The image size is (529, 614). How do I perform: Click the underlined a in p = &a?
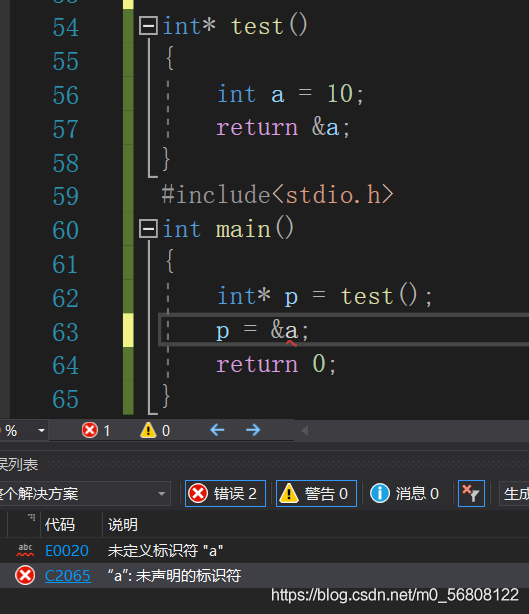point(291,331)
